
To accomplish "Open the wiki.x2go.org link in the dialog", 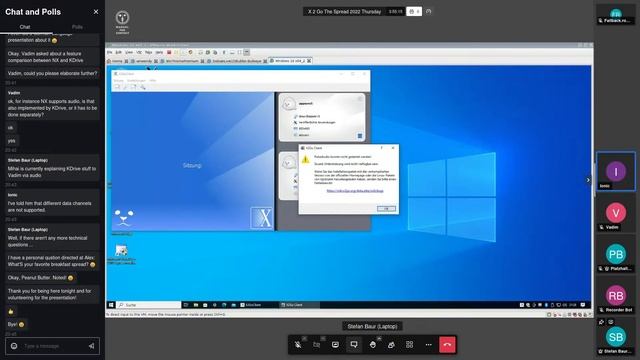I will pos(355,191).
